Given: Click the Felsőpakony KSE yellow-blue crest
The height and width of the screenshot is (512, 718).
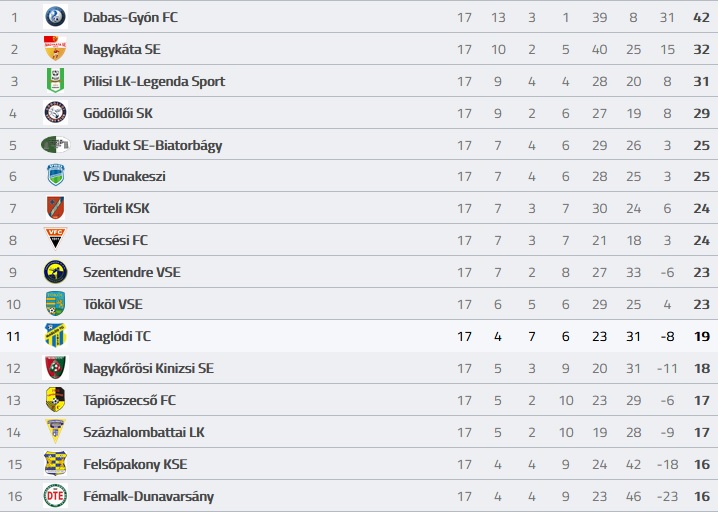Looking at the screenshot, I should point(55,464).
